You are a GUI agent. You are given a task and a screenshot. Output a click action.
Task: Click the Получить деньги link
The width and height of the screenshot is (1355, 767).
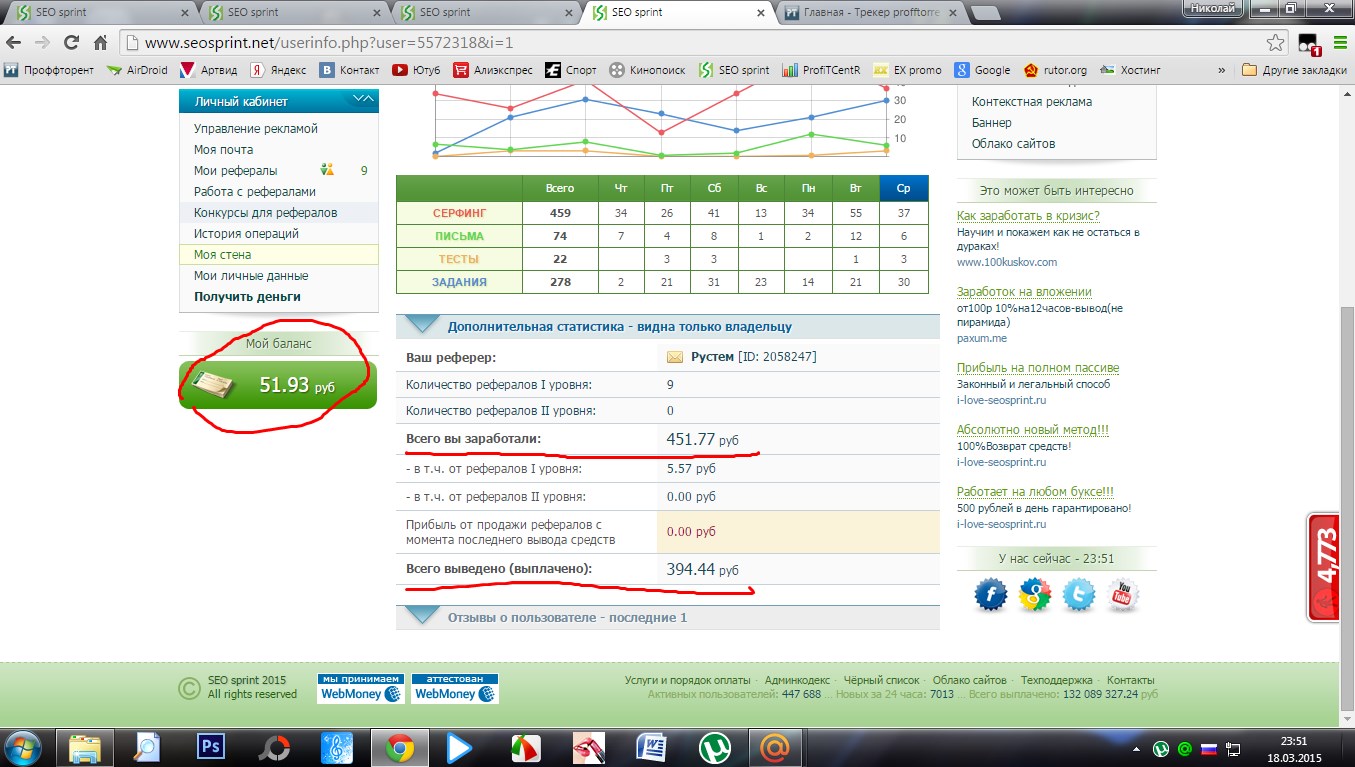247,296
